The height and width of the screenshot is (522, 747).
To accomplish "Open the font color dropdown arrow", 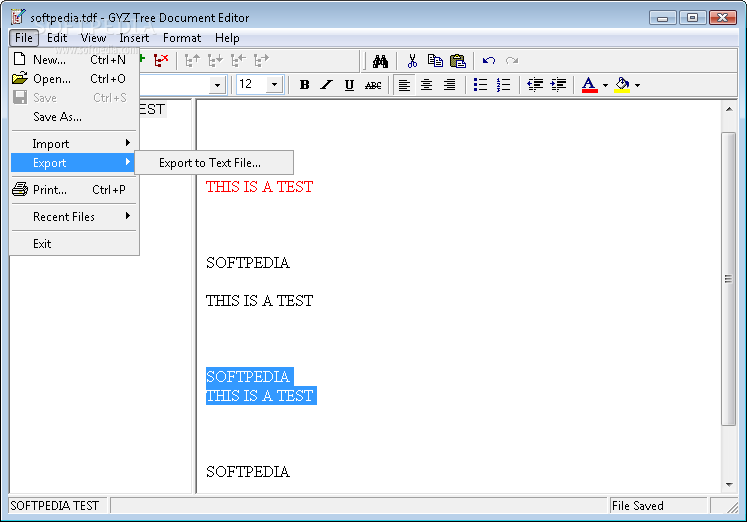I will tap(605, 86).
